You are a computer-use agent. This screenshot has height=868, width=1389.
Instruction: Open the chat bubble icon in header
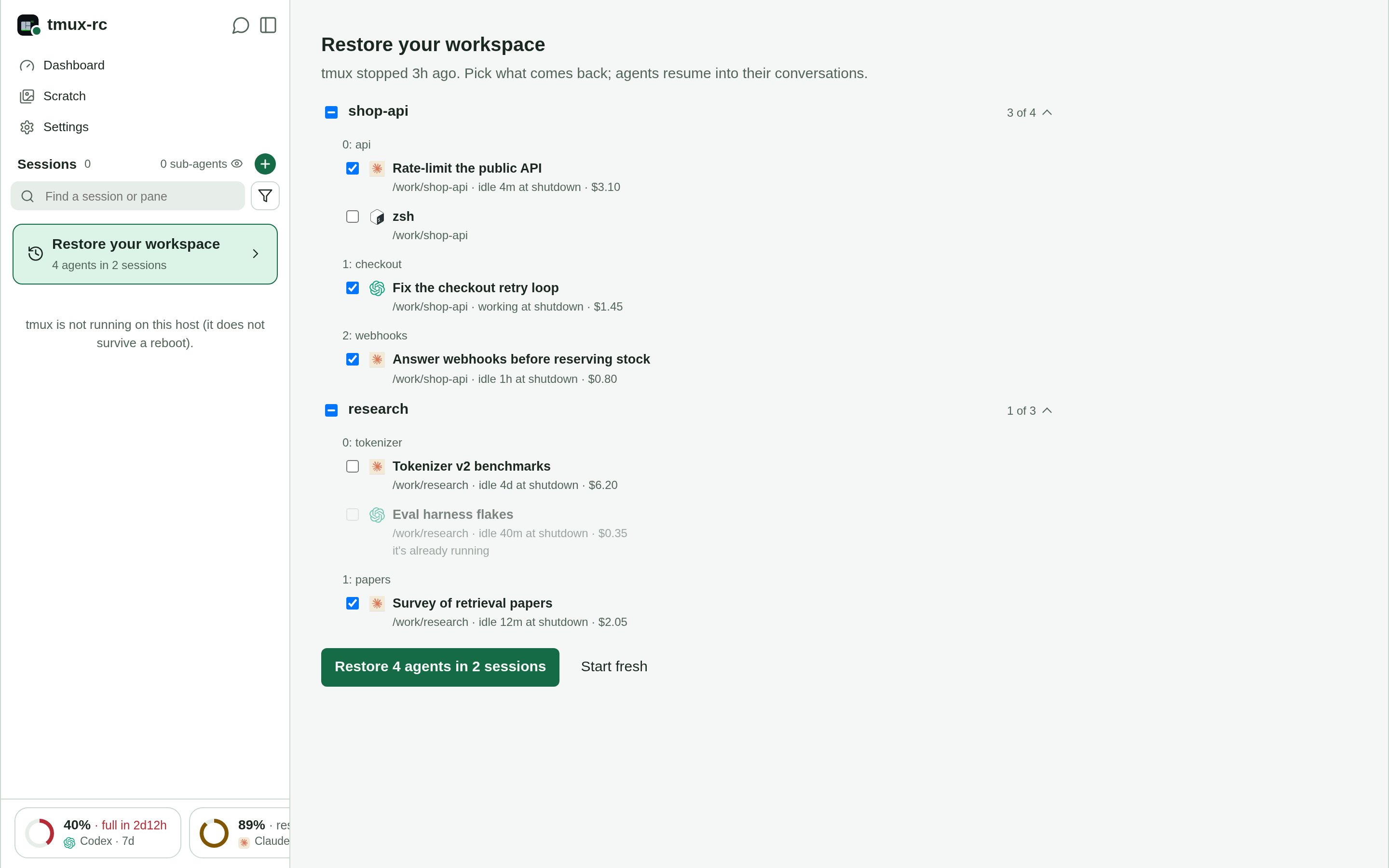pos(241,25)
